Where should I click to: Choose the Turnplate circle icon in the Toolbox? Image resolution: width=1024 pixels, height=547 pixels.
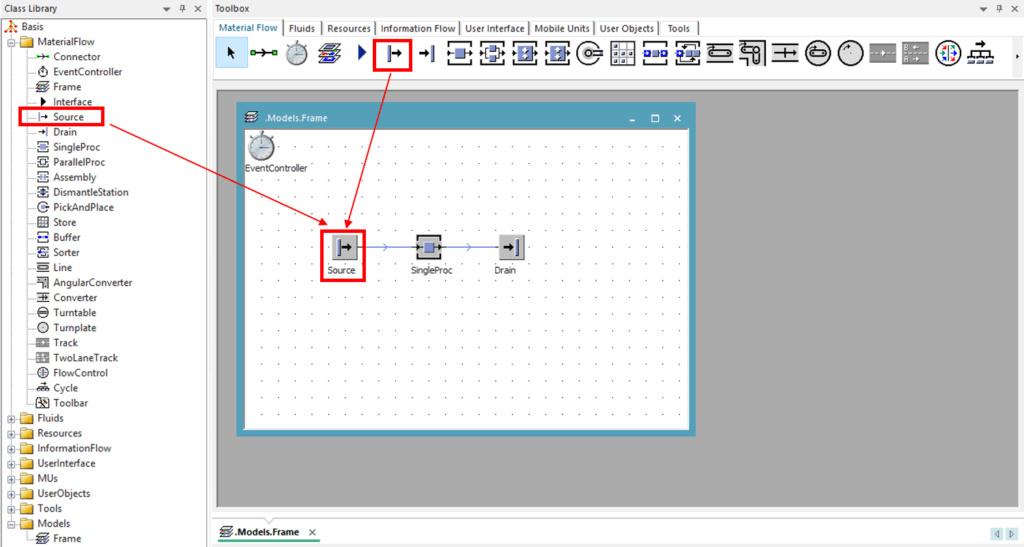click(850, 54)
